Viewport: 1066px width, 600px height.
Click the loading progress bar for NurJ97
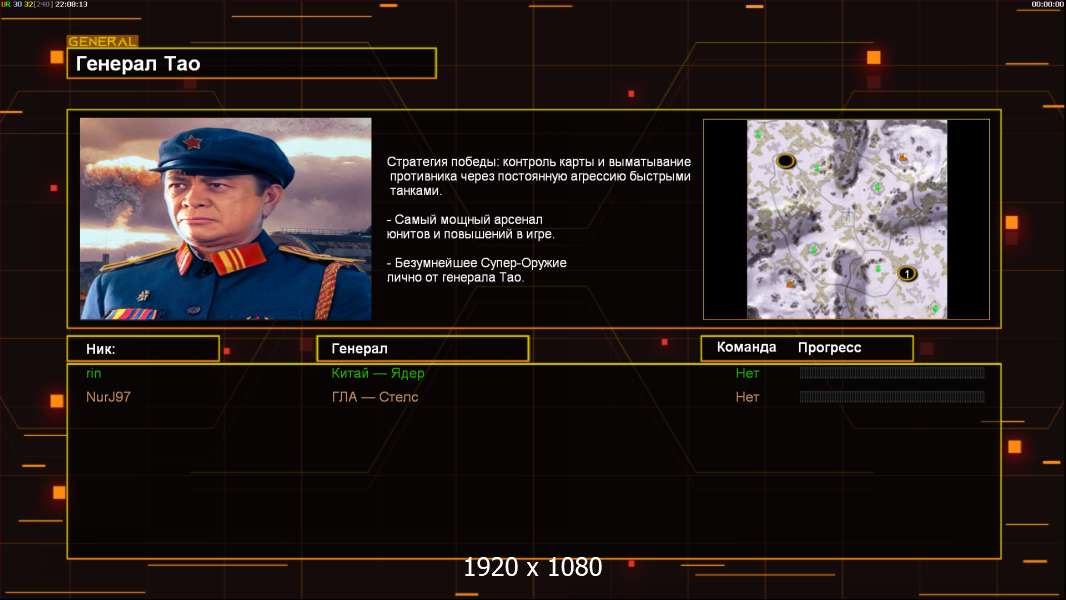pos(892,397)
